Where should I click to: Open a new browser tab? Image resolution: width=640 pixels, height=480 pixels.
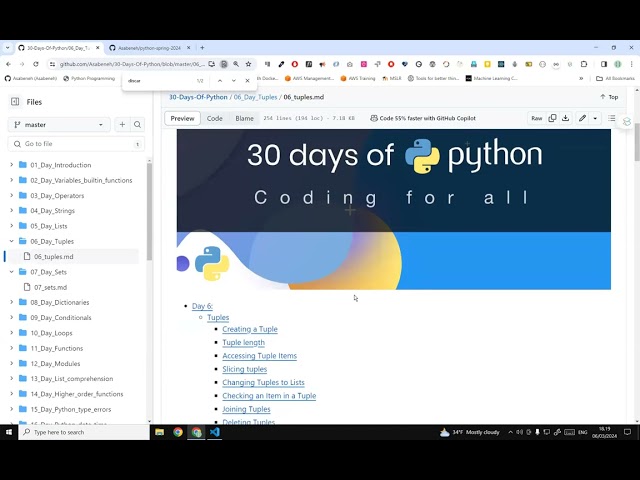tap(202, 48)
